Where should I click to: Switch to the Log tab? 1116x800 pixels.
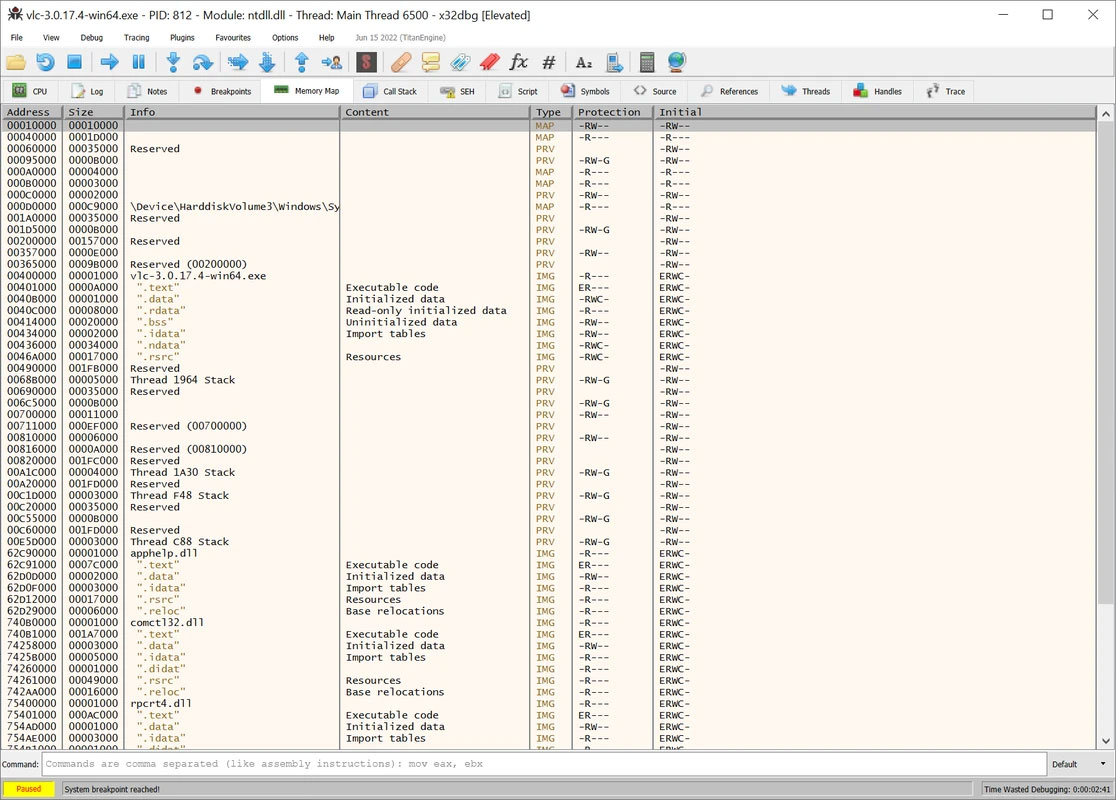(88, 91)
